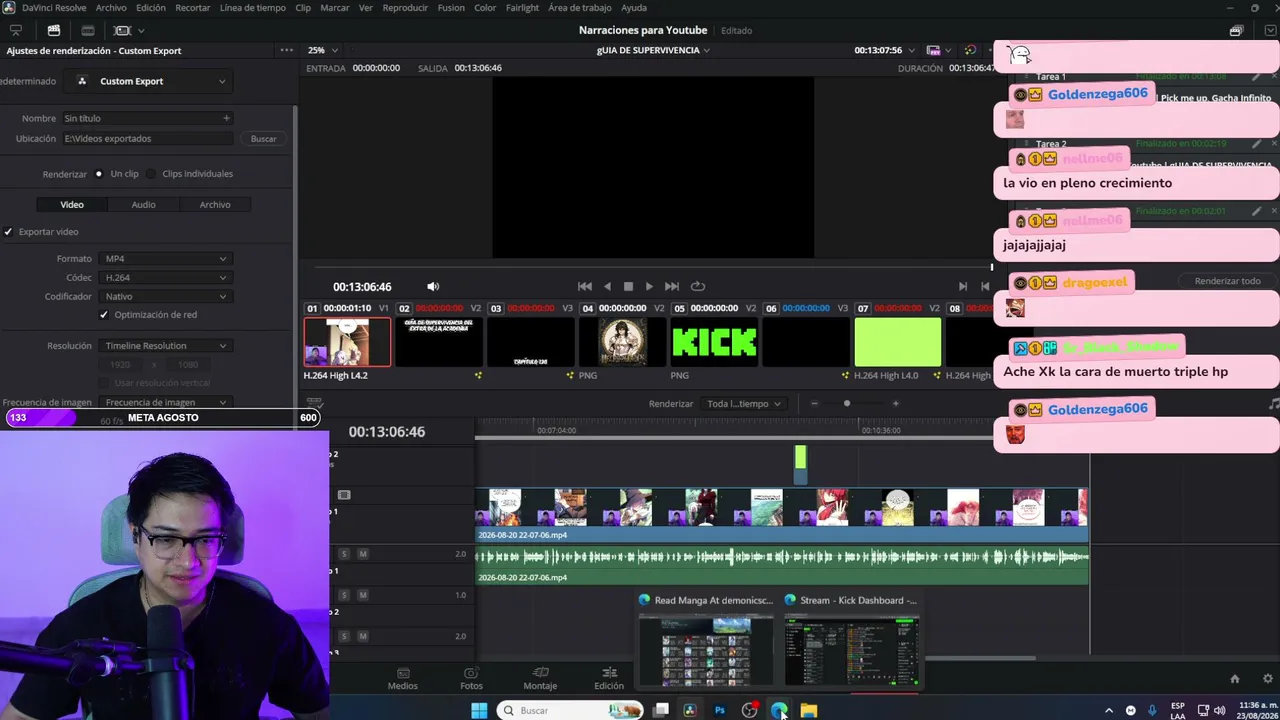Open Windows Start menu
Image resolution: width=1280 pixels, height=720 pixels.
[x=479, y=710]
